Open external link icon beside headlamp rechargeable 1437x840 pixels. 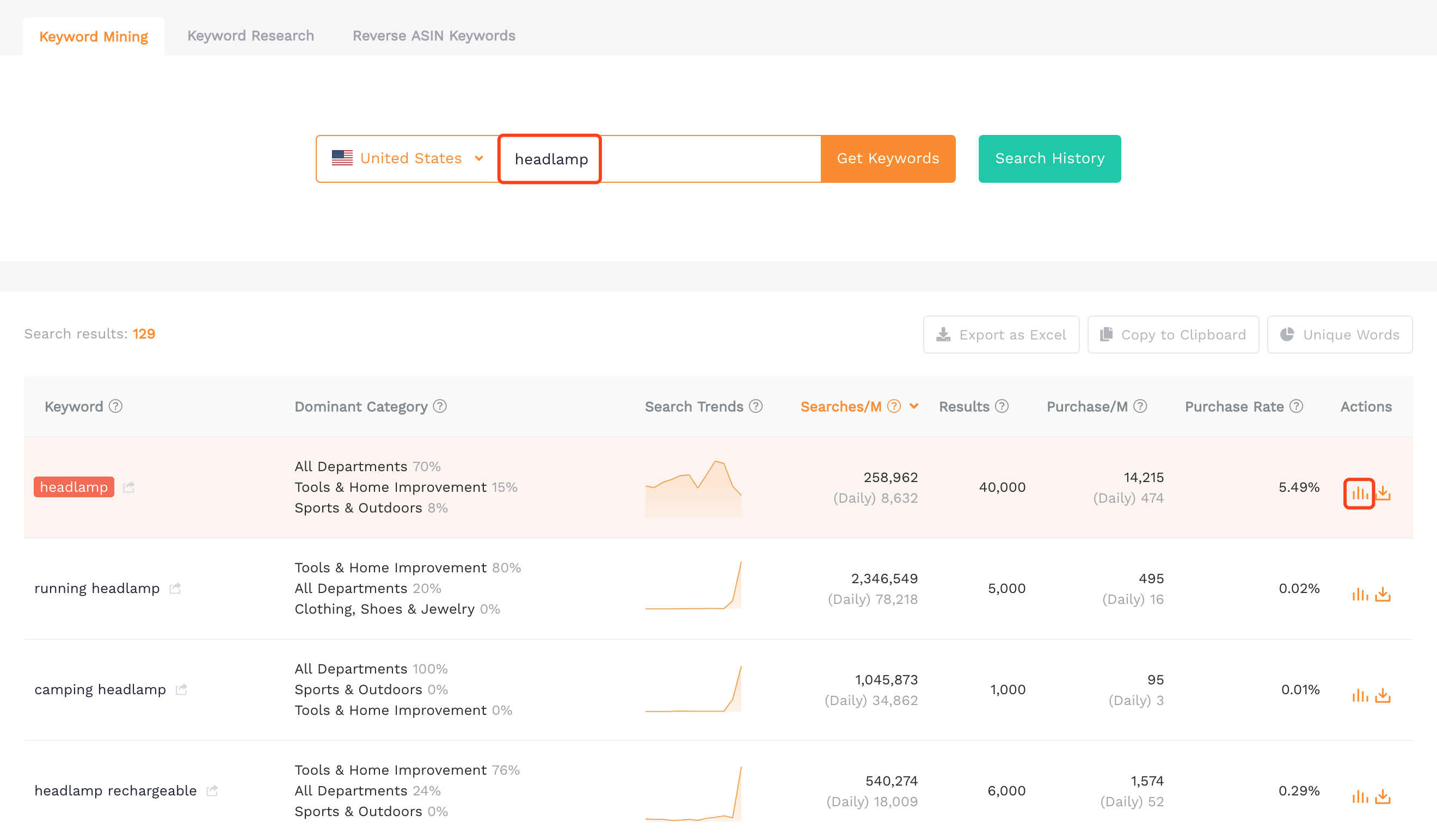[x=212, y=790]
